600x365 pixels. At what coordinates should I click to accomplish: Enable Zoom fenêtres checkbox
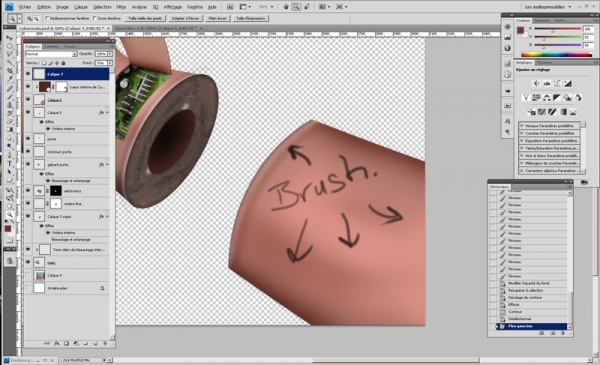(x=95, y=18)
